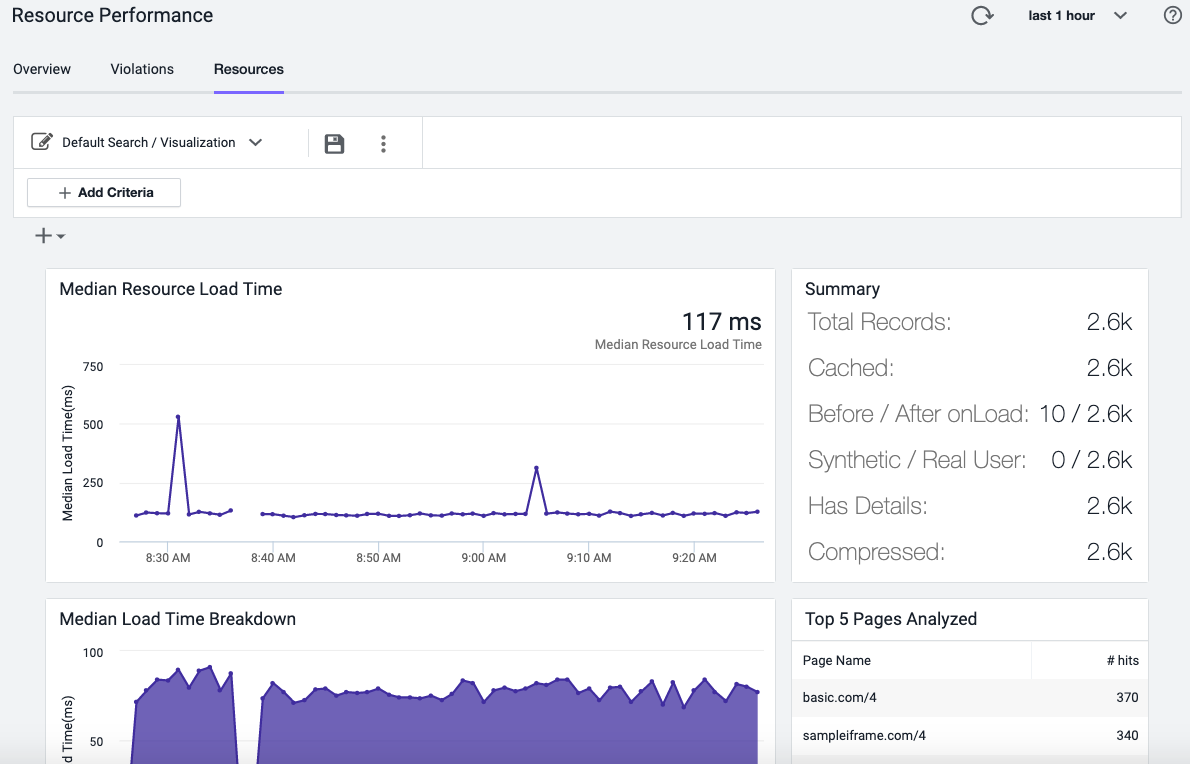Click the 8:30 AM spike point on the chart
The width and height of the screenshot is (1190, 764).
pos(178,417)
